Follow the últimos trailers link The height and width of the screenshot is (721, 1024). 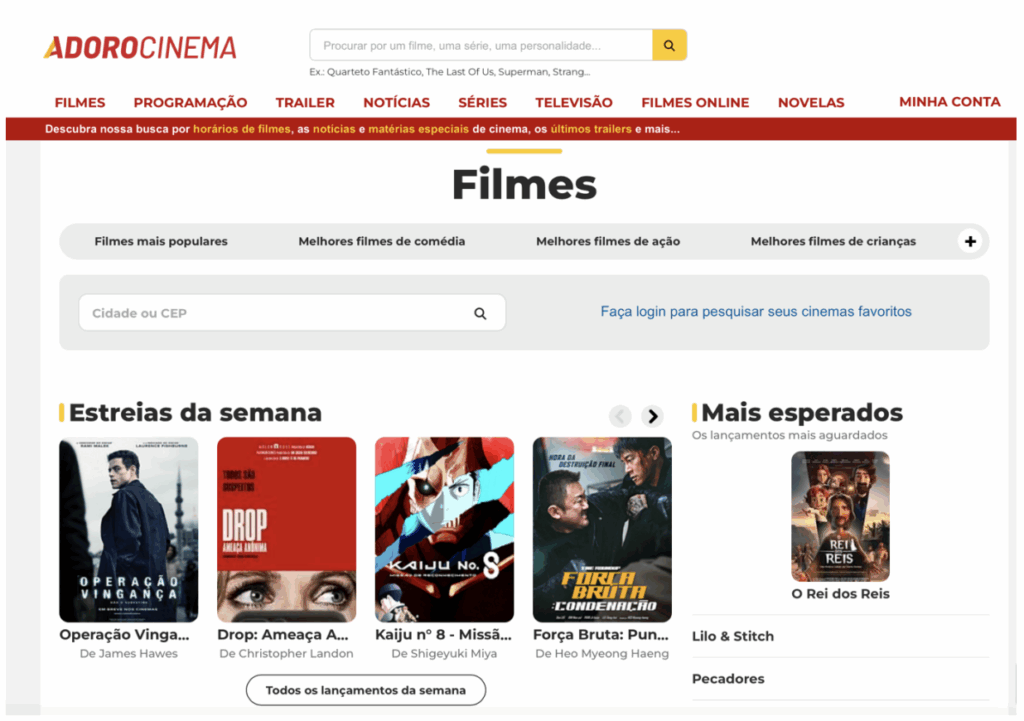pos(591,129)
